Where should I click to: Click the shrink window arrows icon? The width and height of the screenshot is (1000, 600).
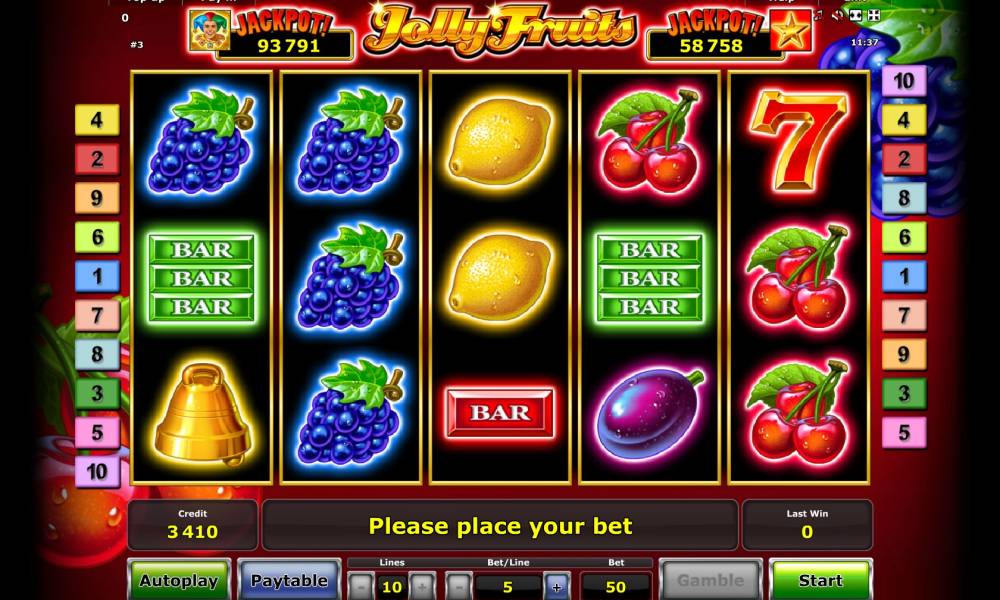[x=874, y=15]
